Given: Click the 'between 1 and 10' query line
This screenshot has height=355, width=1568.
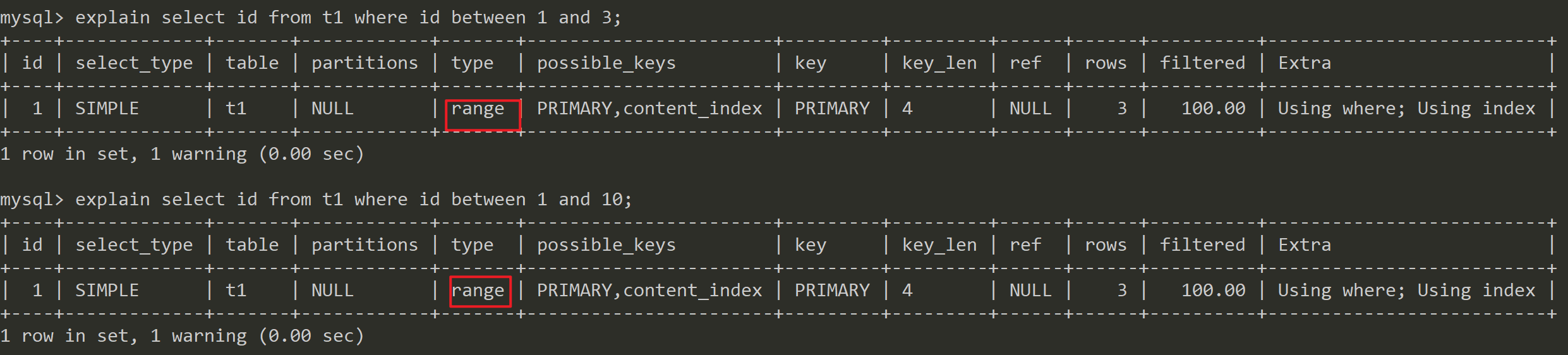Looking at the screenshot, I should tap(316, 200).
